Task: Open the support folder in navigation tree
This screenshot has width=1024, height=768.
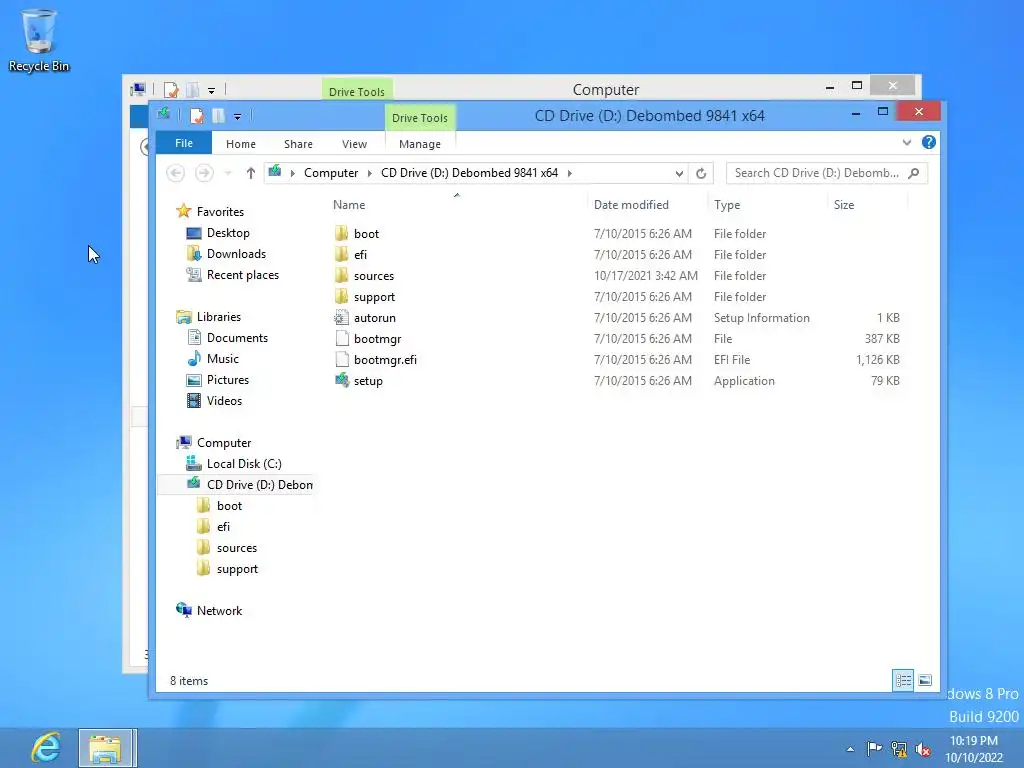Action: 237,569
